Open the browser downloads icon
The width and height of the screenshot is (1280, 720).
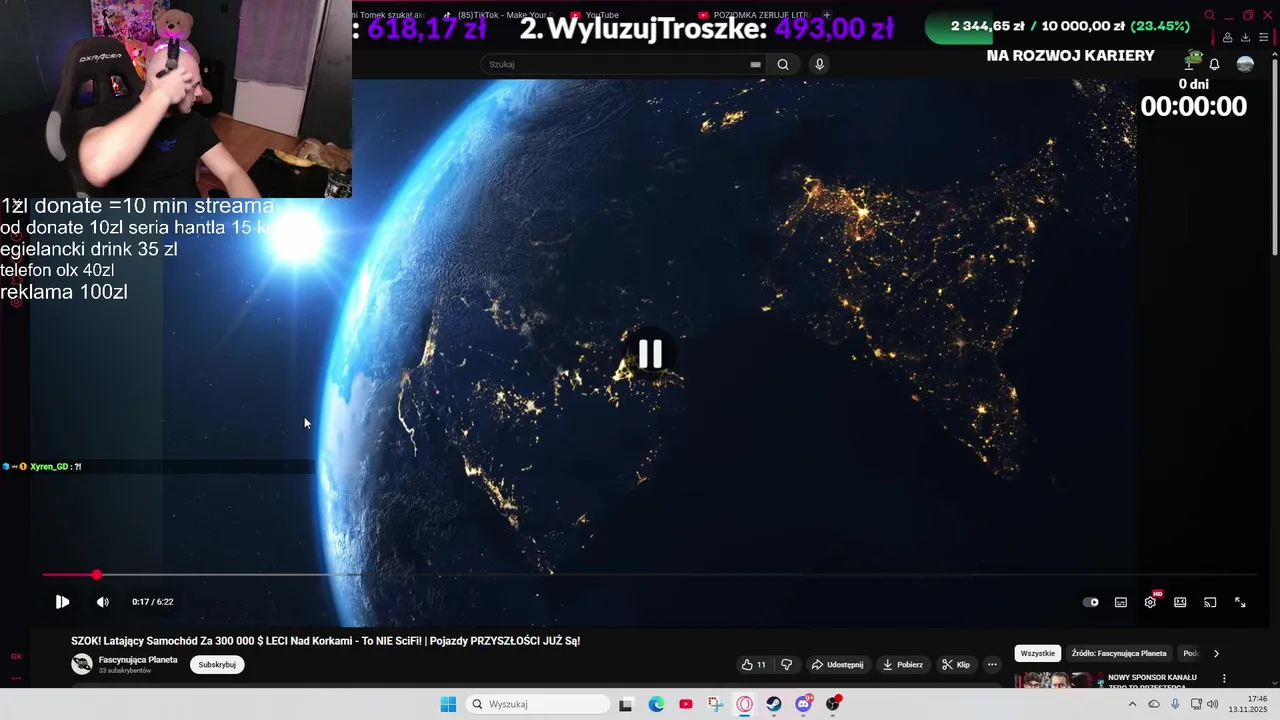[x=1245, y=37]
